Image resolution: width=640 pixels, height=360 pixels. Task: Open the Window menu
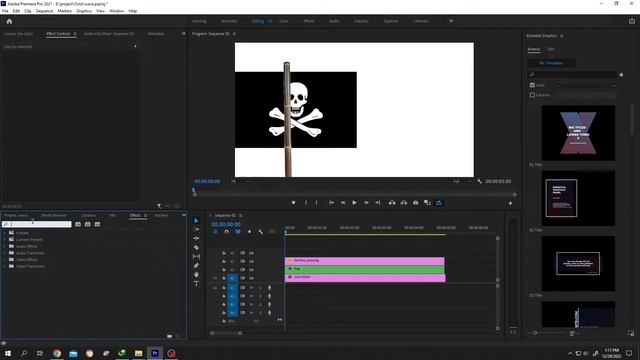pos(116,11)
